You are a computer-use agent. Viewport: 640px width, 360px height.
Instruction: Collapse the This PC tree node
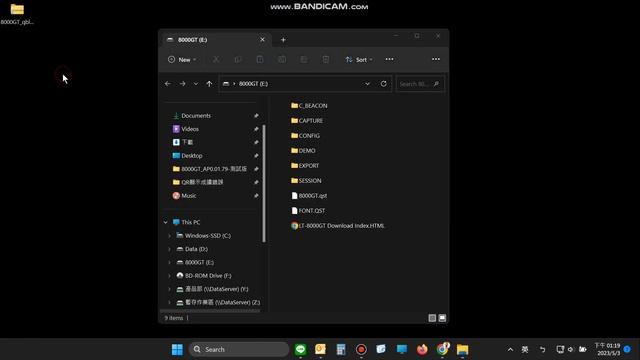(165, 222)
